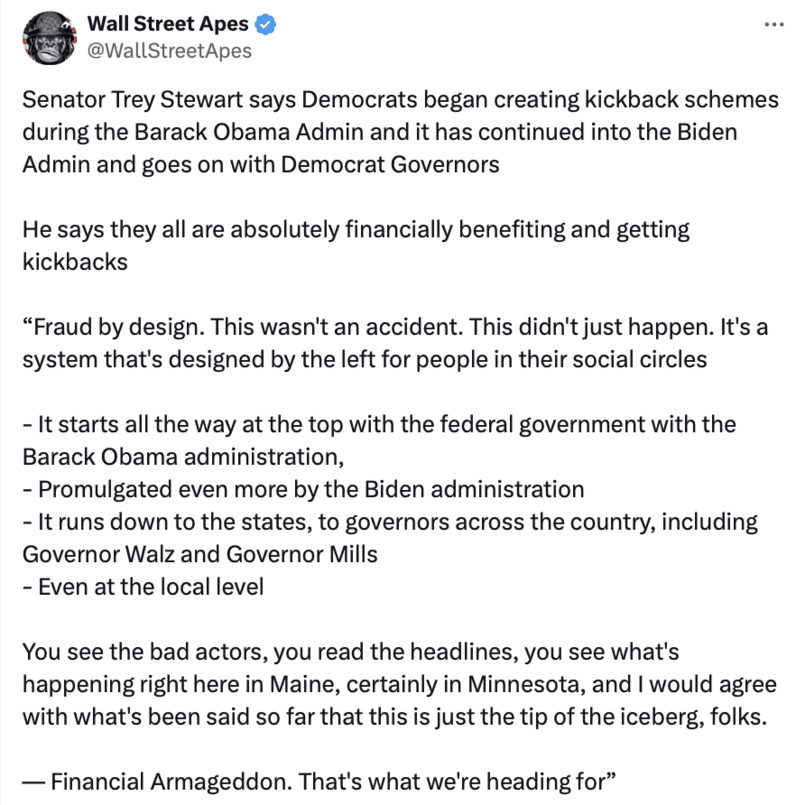
Task: Click the Wall Street Apes display name
Action: point(168,24)
